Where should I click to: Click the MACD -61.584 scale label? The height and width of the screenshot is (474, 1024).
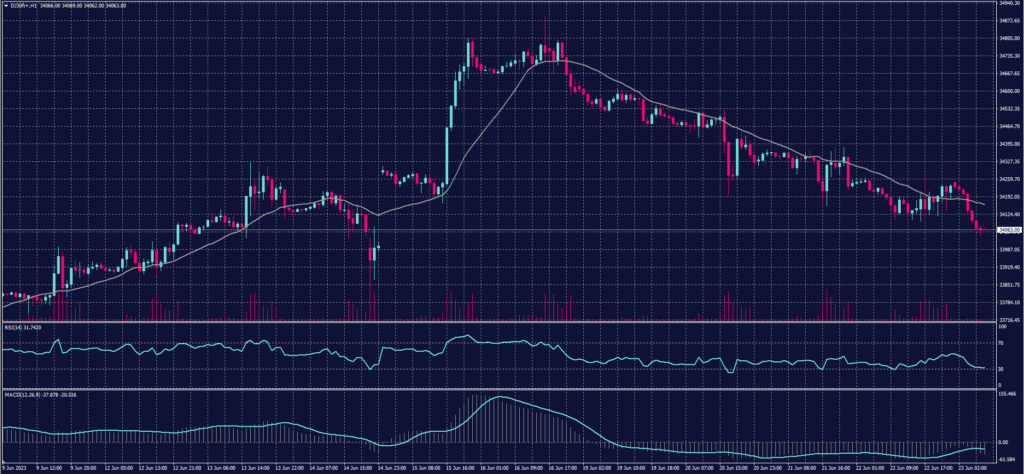coord(1006,458)
